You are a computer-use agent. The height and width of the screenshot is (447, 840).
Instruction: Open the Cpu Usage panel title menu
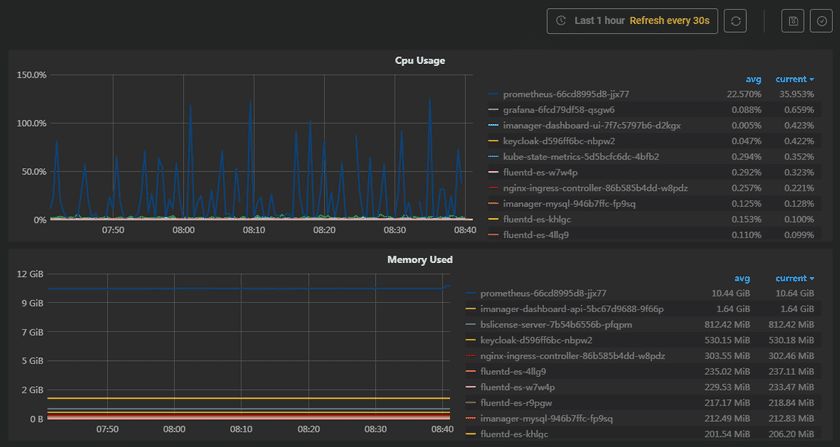420,60
